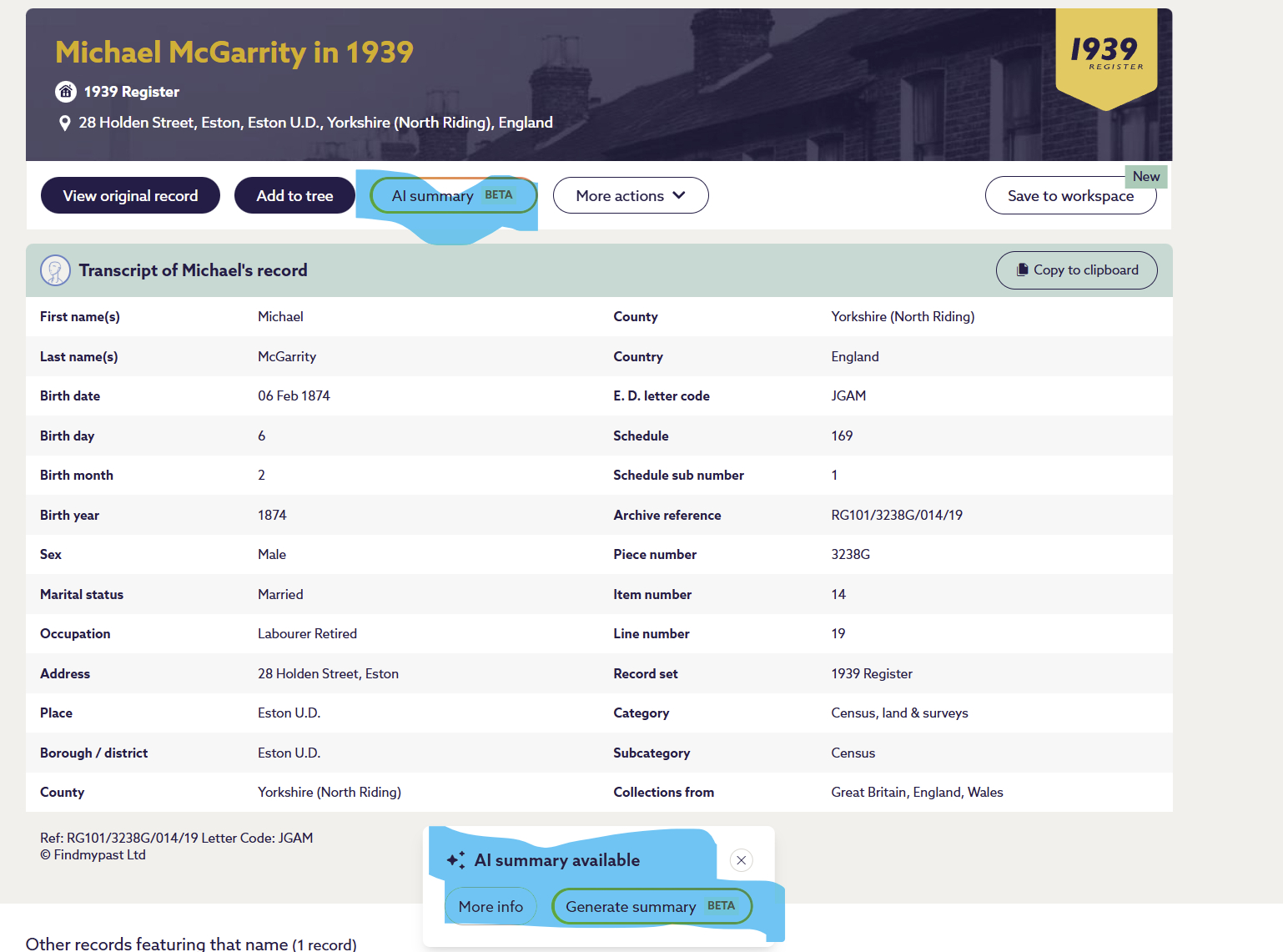Click the sparkle icon in AI summary popup
This screenshot has width=1283, height=952.
(455, 860)
